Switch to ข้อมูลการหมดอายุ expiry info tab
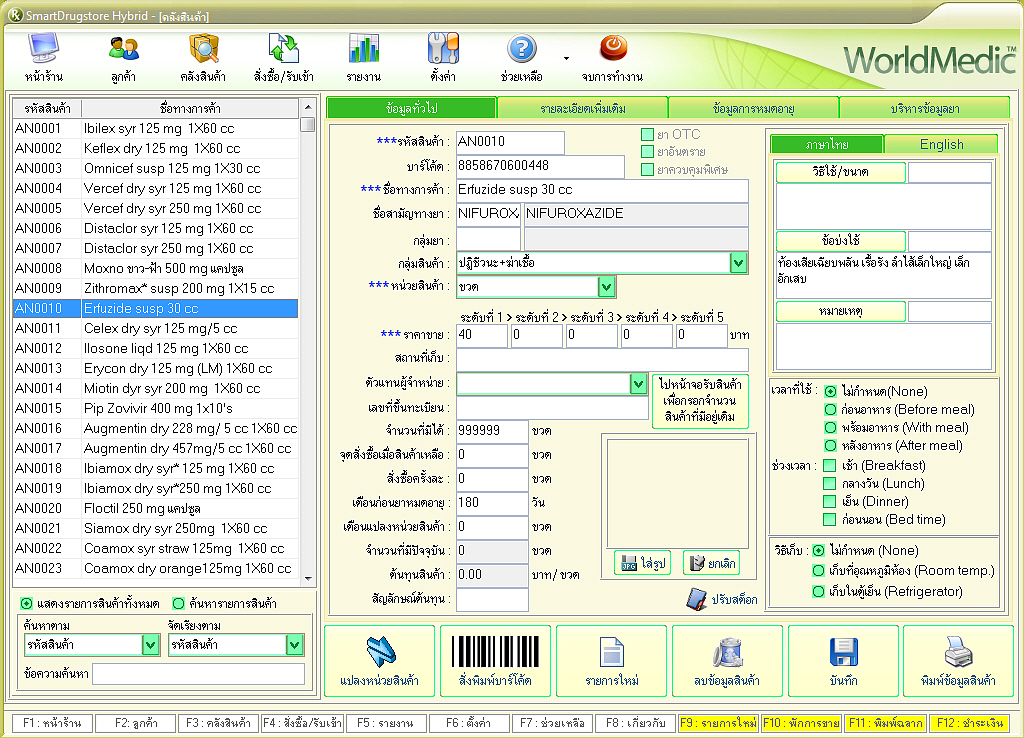The height and width of the screenshot is (738, 1024). coord(754,108)
